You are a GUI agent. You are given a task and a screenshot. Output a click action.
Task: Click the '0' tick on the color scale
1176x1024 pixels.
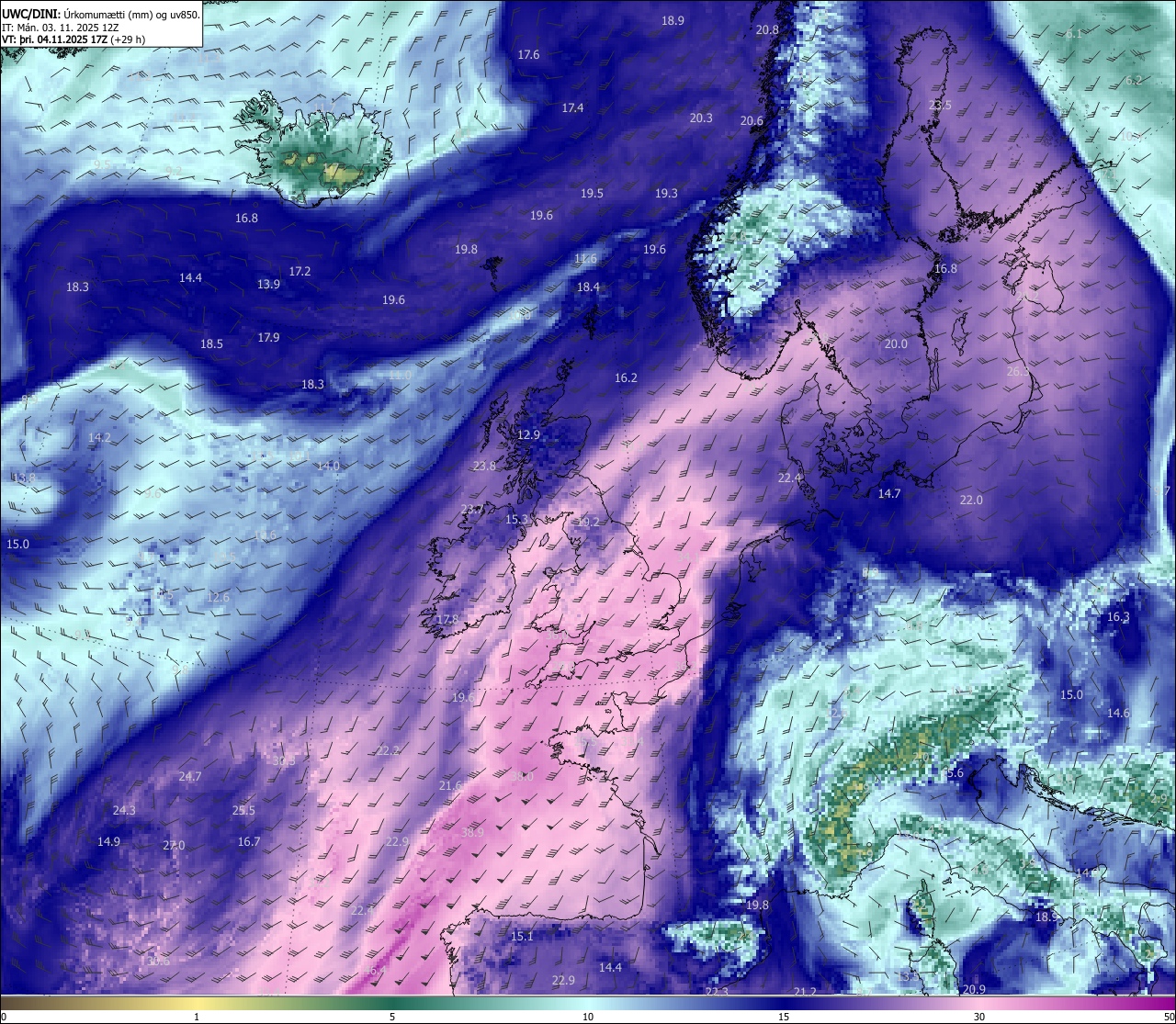[x=4, y=1017]
